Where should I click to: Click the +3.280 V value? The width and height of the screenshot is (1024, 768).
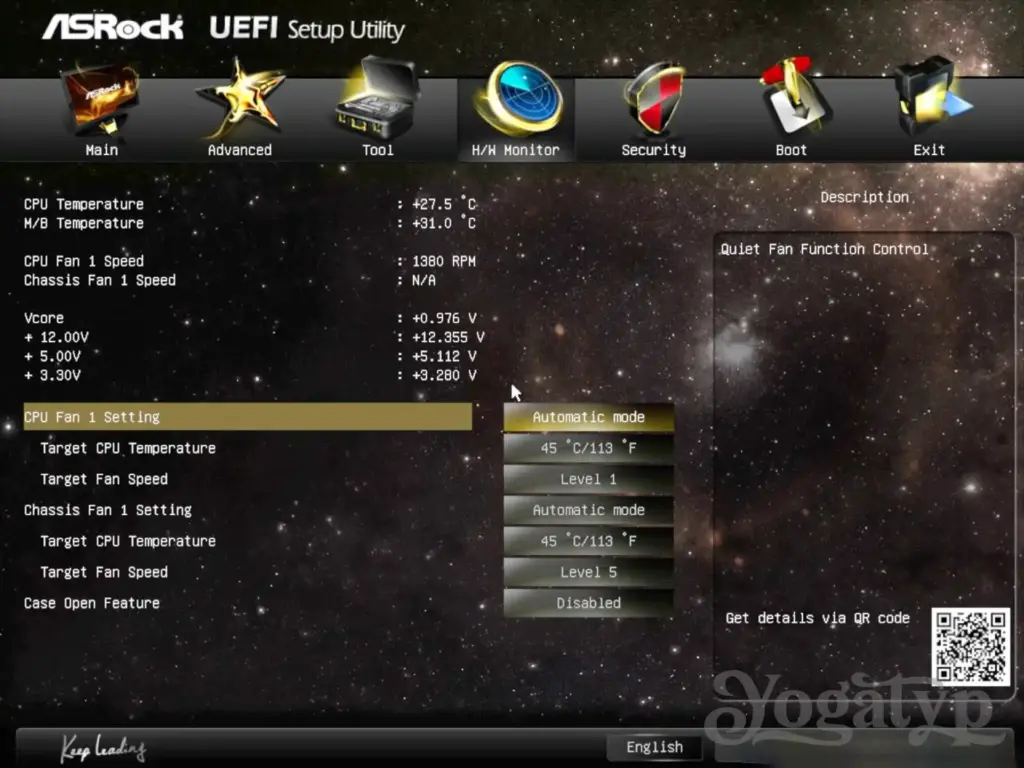444,376
